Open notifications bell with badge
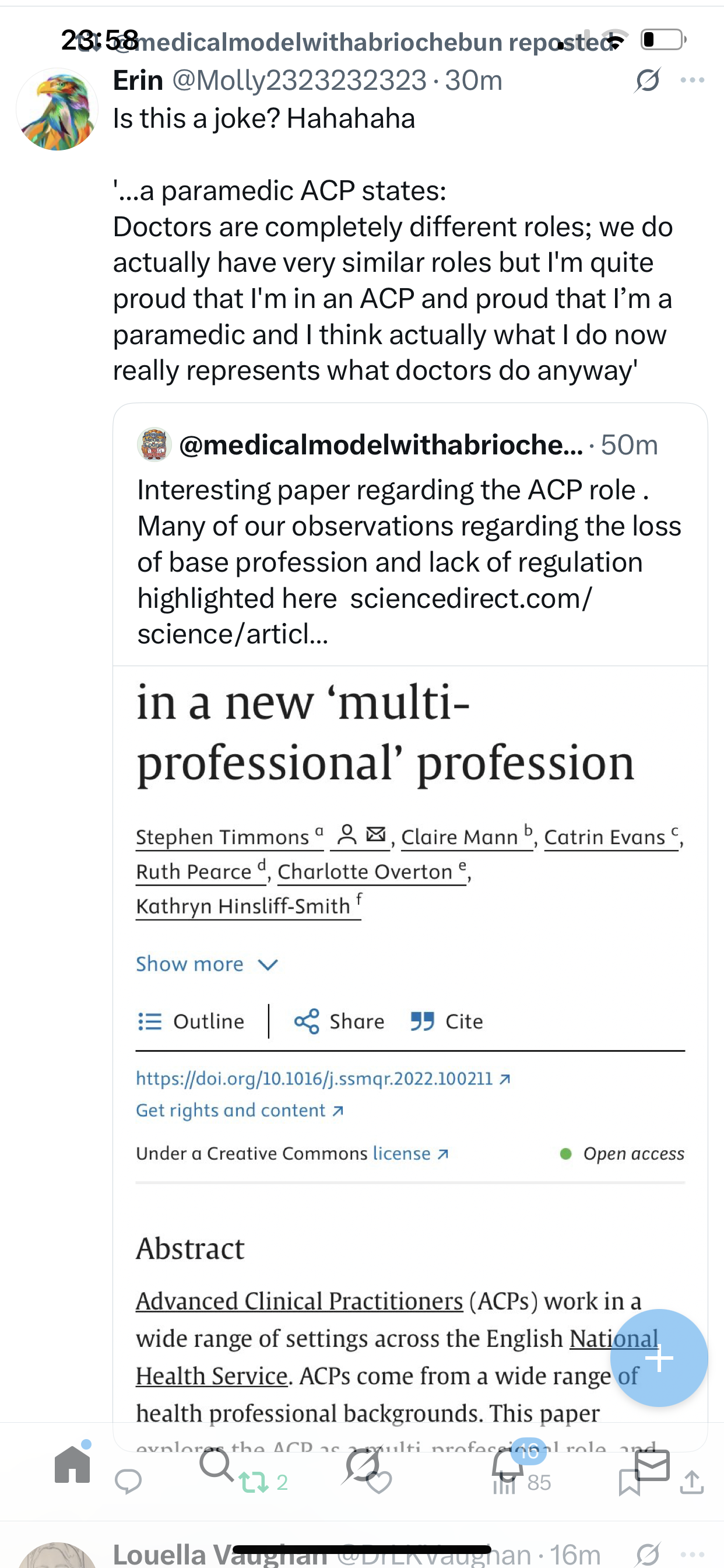The width and height of the screenshot is (724, 1568). pos(508,1465)
